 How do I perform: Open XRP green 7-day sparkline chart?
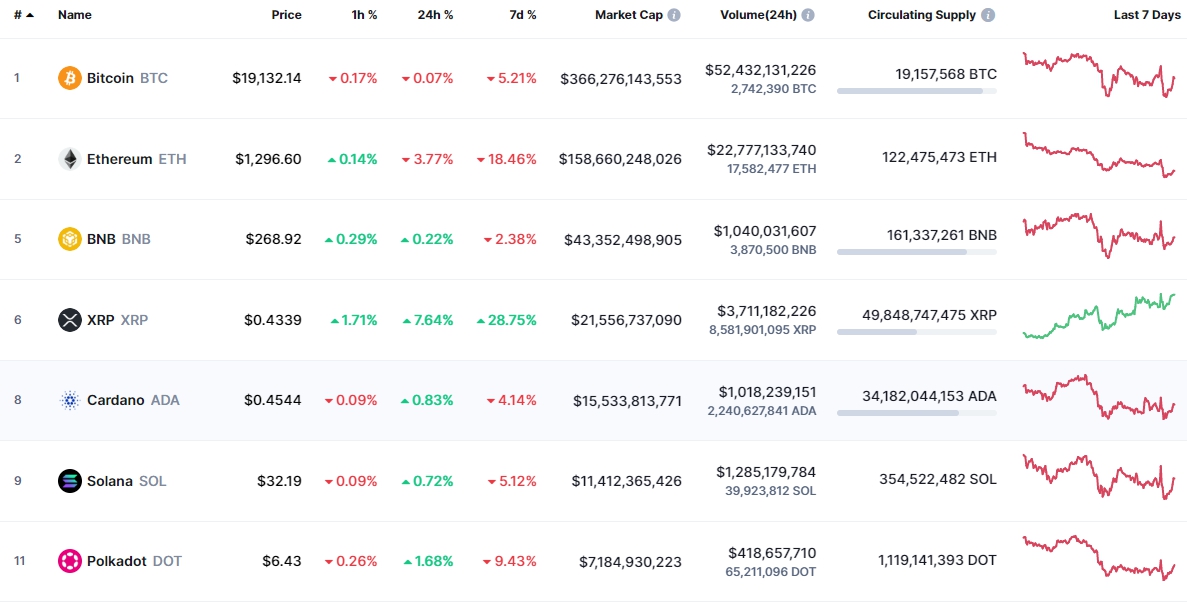(x=1099, y=316)
